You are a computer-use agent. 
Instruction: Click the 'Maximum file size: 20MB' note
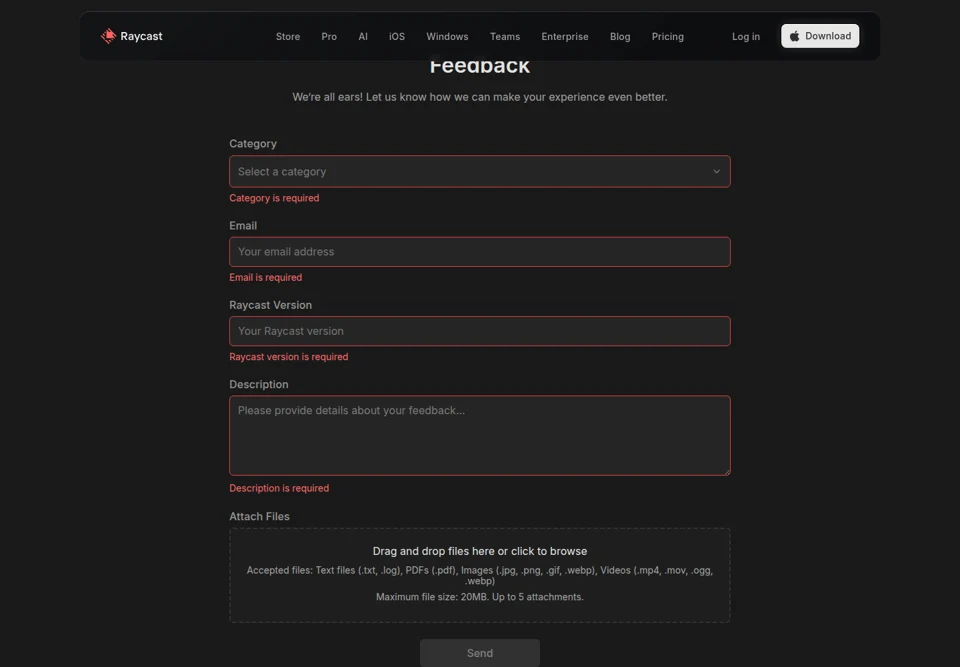pos(479,597)
